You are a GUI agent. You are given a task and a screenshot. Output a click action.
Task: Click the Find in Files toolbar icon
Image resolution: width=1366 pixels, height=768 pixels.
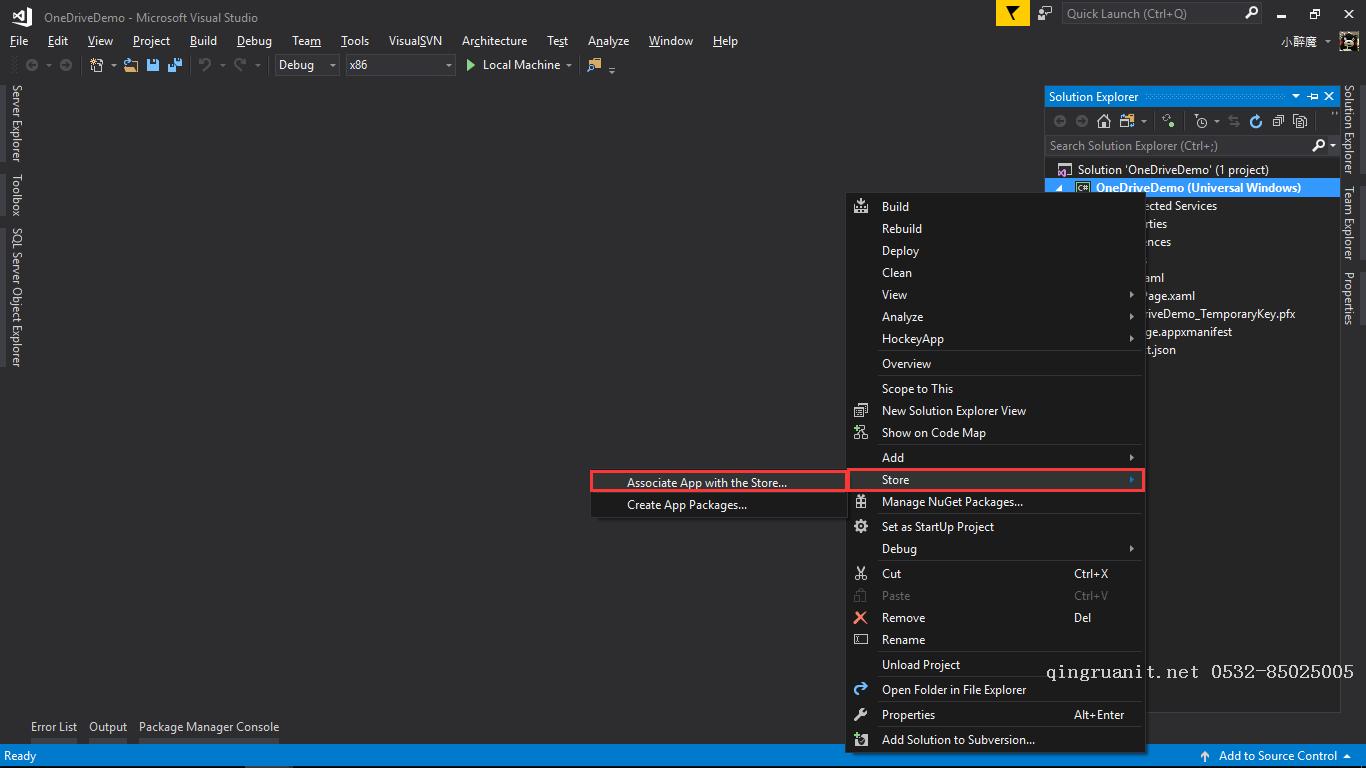(594, 65)
